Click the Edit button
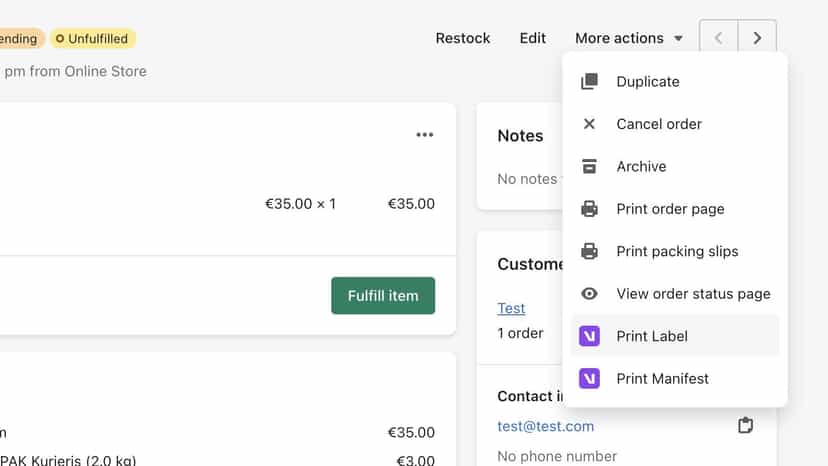Viewport: 828px width, 466px height. point(532,38)
